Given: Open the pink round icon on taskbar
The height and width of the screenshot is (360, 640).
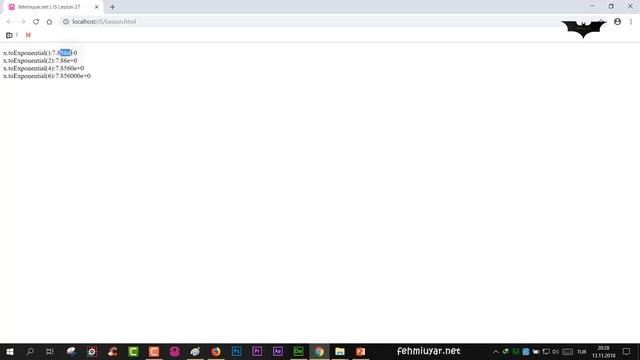Looking at the screenshot, I should pos(174,351).
